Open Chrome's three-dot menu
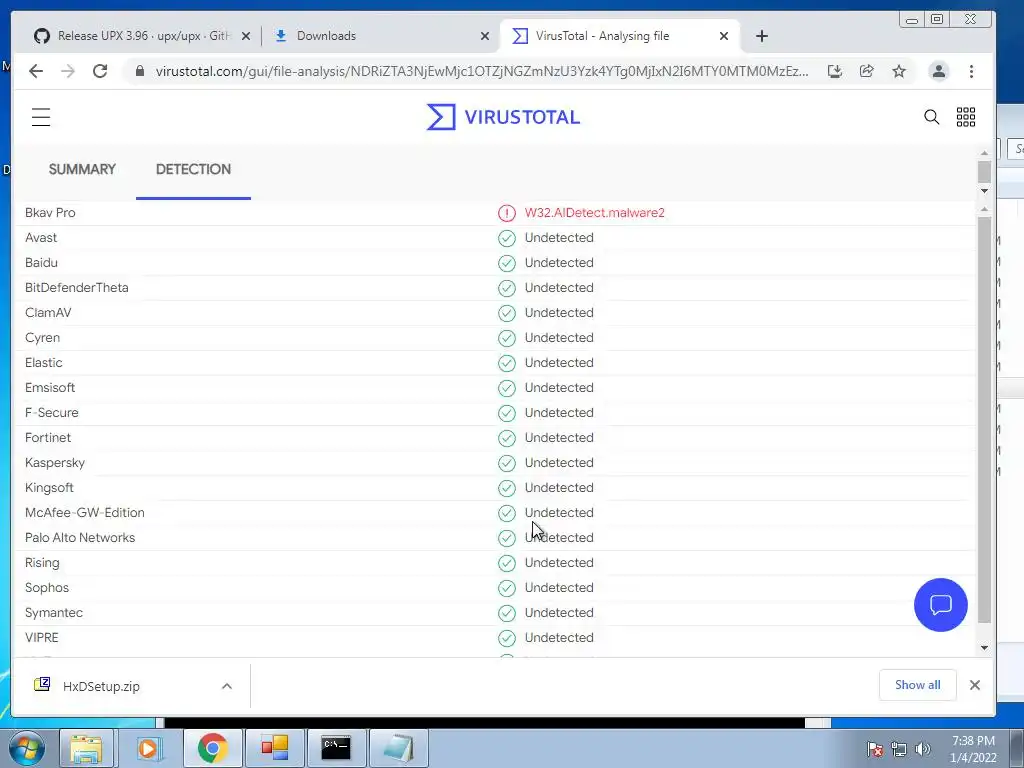Viewport: 1024px width, 768px height. coord(971,71)
